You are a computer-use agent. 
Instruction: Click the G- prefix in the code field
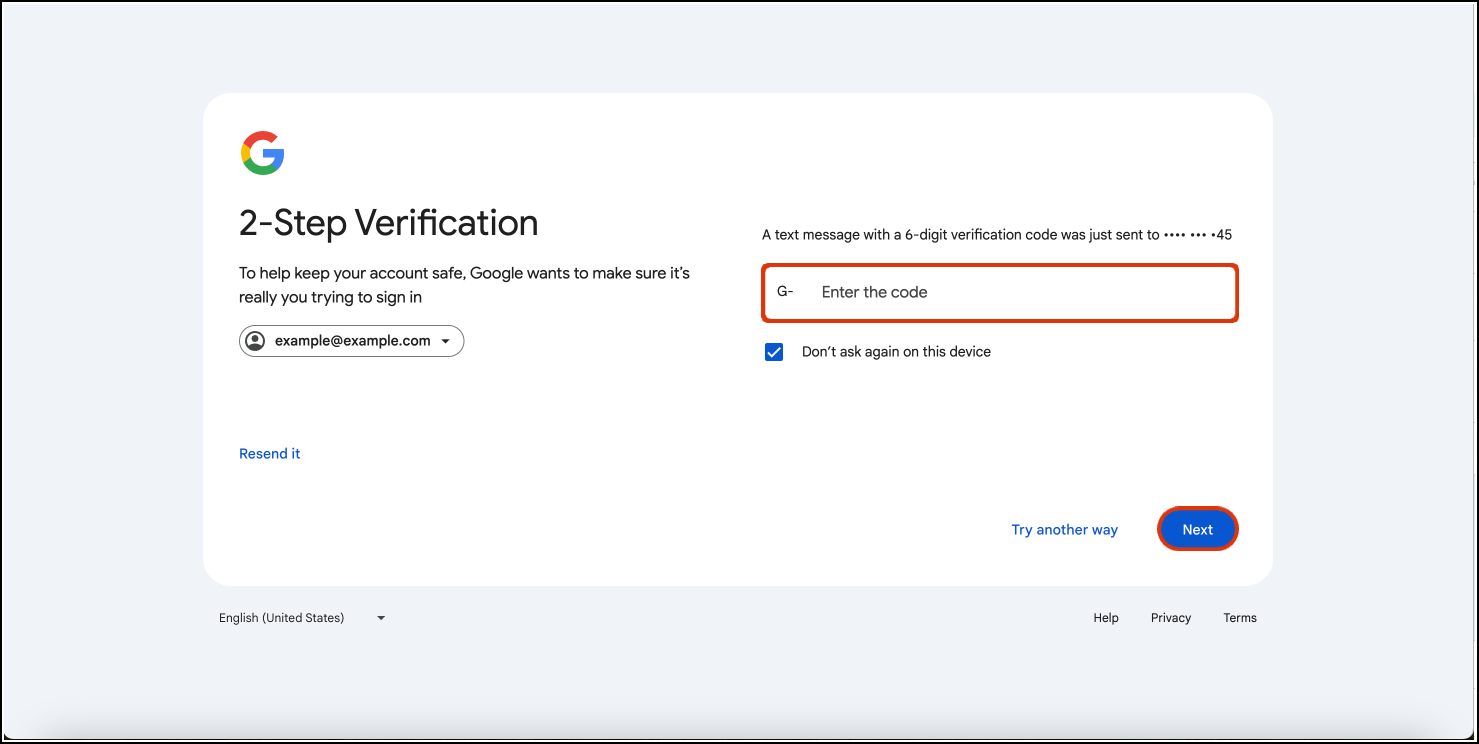(785, 292)
